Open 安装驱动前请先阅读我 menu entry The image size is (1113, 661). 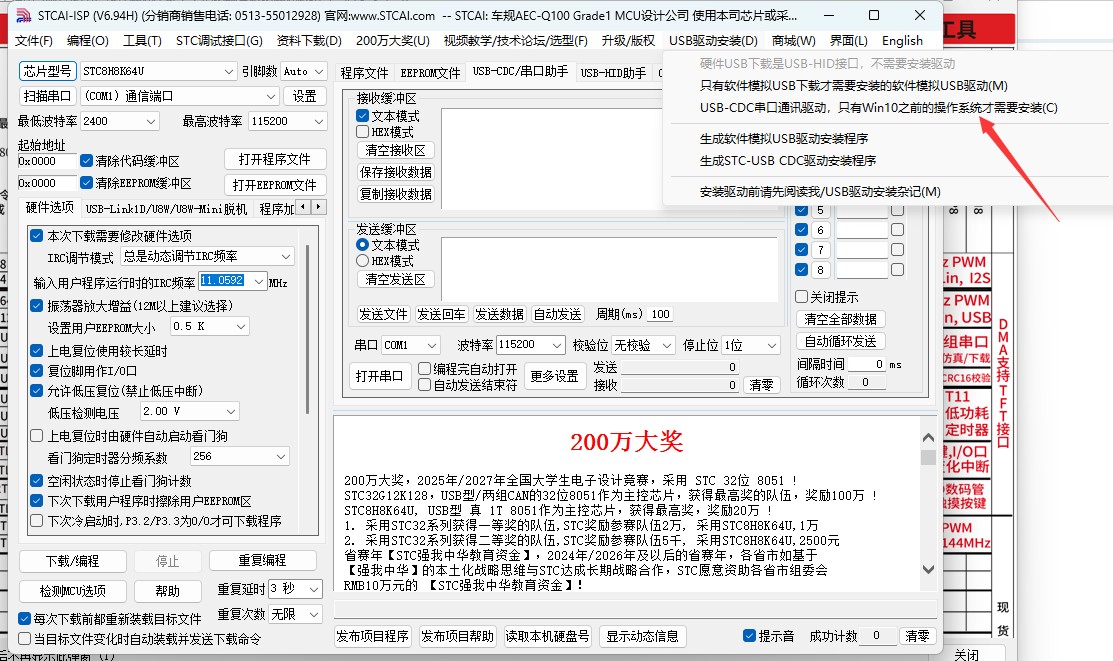point(820,192)
